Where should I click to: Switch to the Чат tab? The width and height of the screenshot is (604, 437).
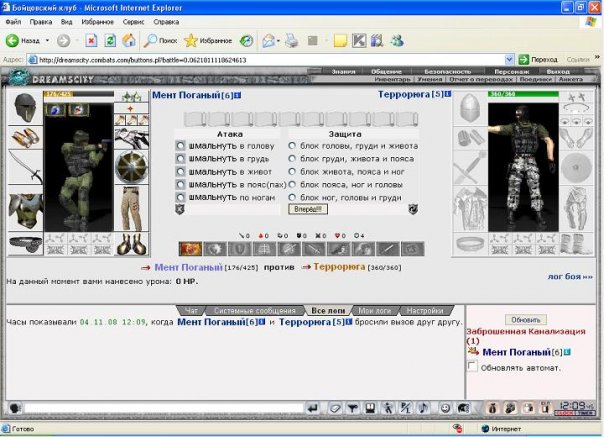(191, 311)
